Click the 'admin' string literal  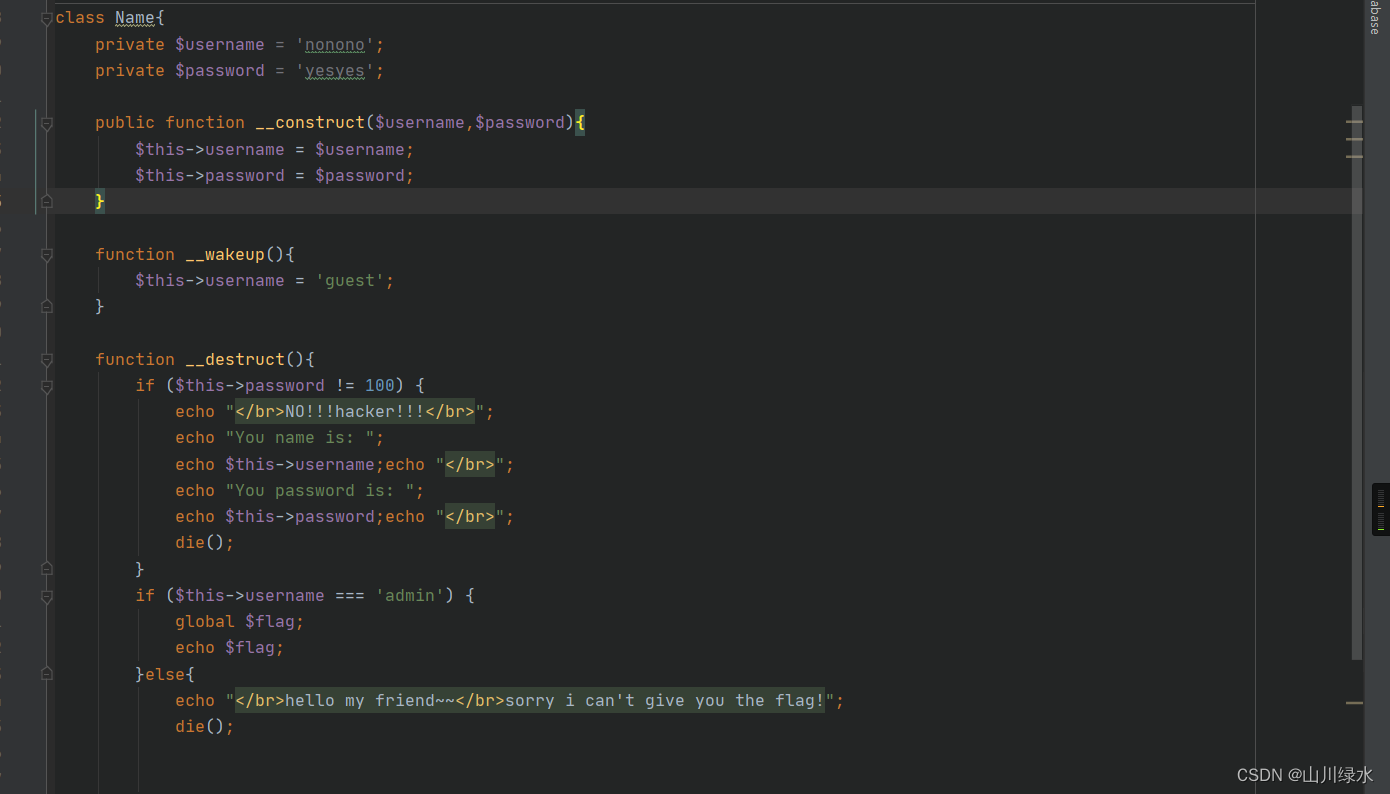click(x=410, y=596)
